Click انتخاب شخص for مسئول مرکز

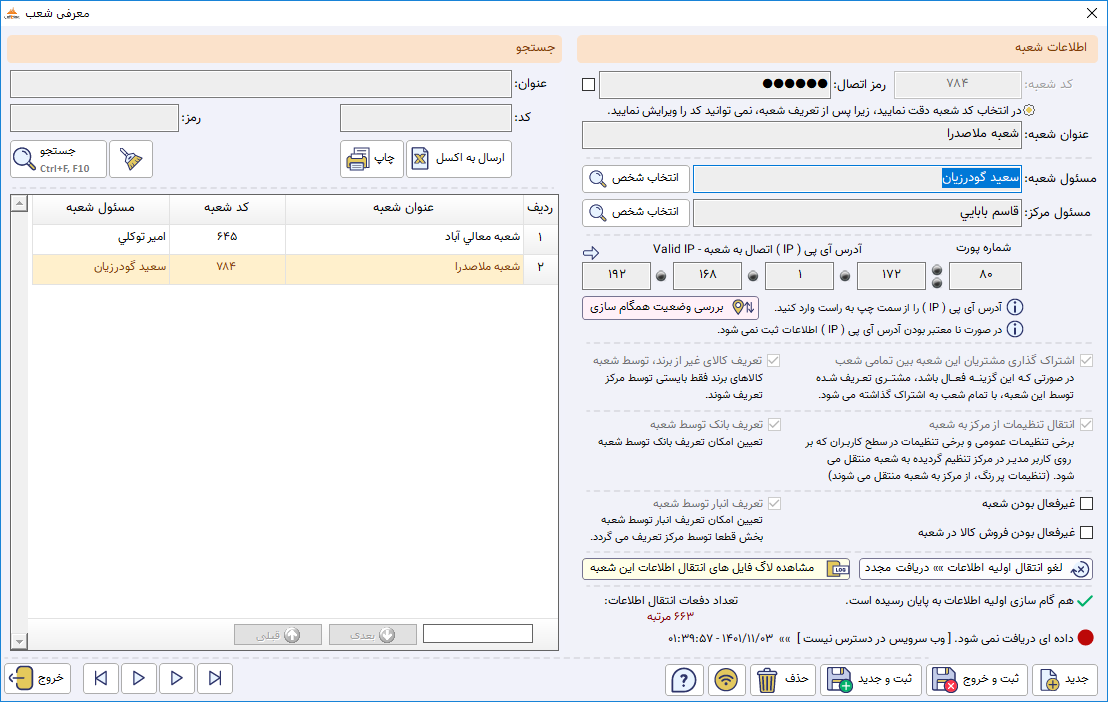(636, 212)
